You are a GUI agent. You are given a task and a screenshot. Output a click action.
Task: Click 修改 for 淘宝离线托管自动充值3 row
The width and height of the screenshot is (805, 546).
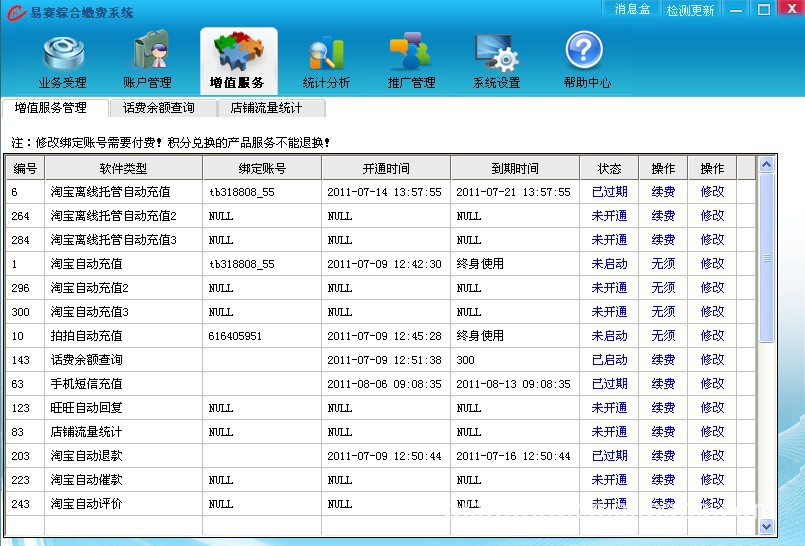tap(712, 240)
